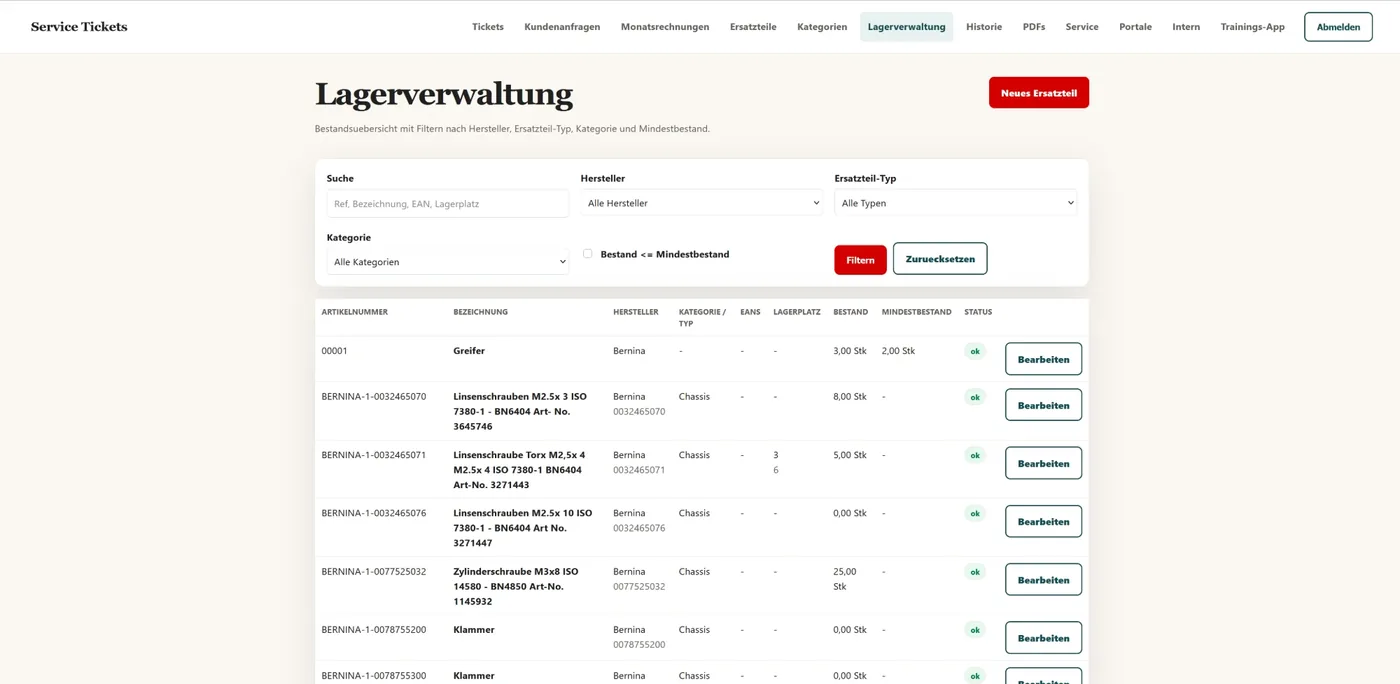Viewport: 1400px width, 684px height.
Task: Click the ok status badge of Greifer
Action: pyautogui.click(x=975, y=351)
